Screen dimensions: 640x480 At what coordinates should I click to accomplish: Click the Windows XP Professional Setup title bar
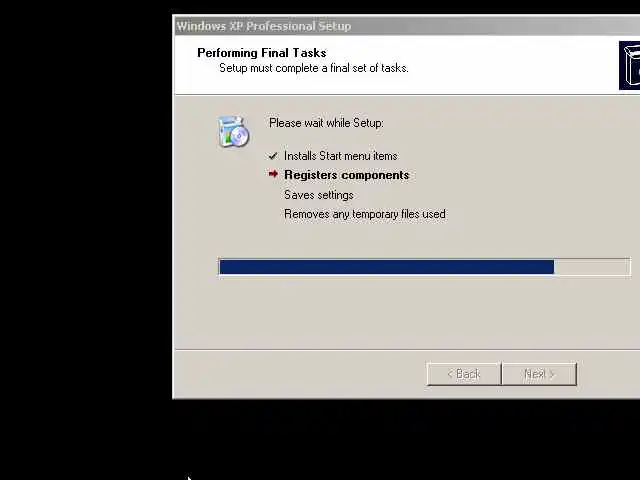click(406, 26)
